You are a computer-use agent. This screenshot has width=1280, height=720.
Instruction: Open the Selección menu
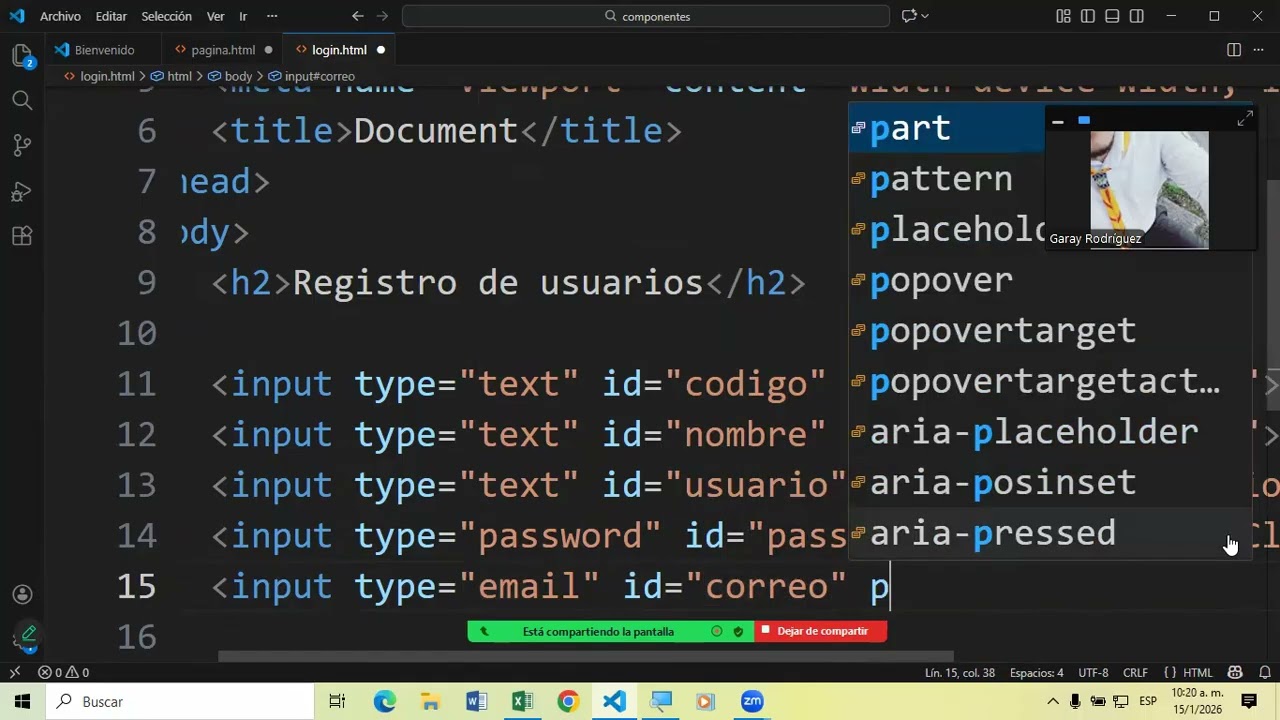166,16
